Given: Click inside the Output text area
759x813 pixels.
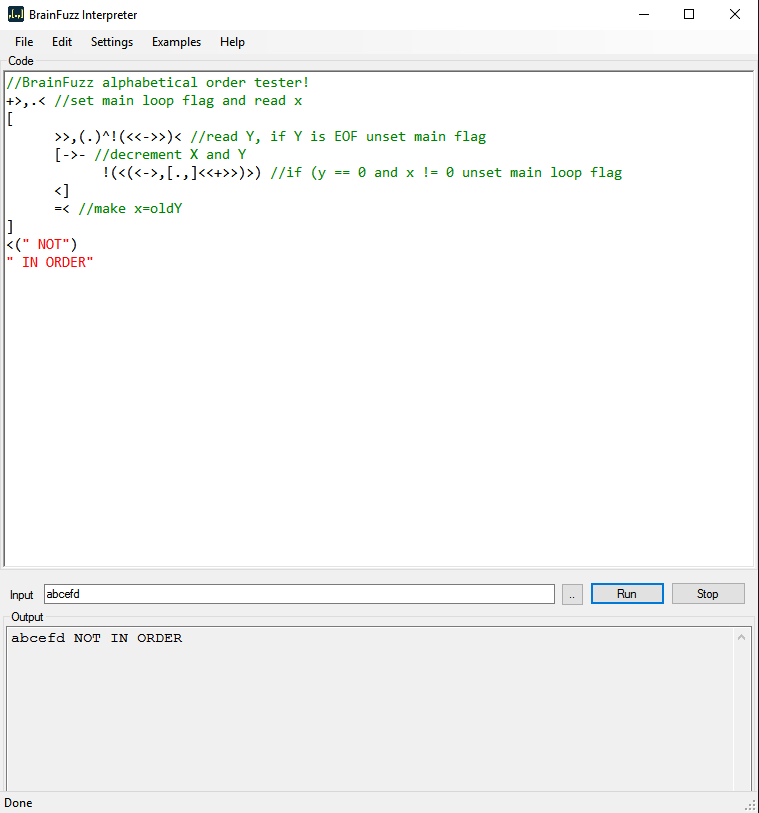Looking at the screenshot, I should click(x=370, y=710).
